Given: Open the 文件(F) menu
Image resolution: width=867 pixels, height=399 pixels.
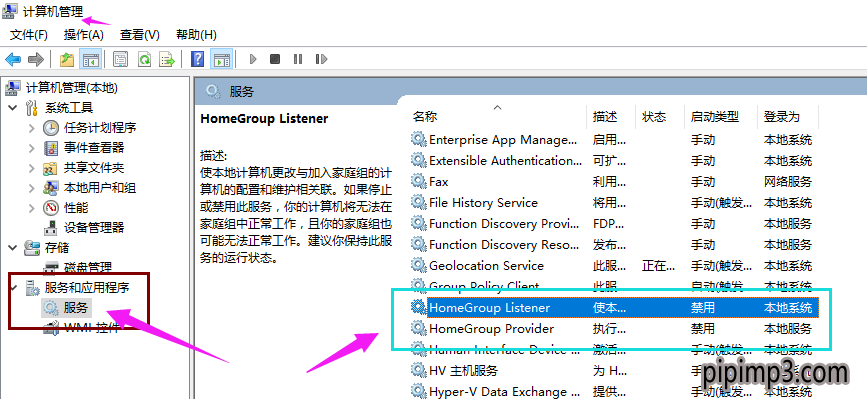Looking at the screenshot, I should coord(29,35).
